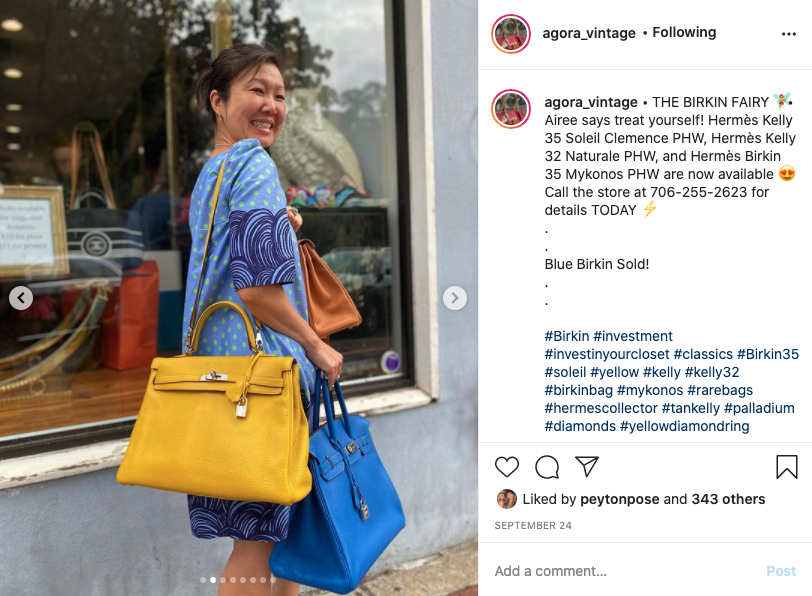Image resolution: width=812 pixels, height=596 pixels.
Task: Click the Post comment button
Action: 781,571
